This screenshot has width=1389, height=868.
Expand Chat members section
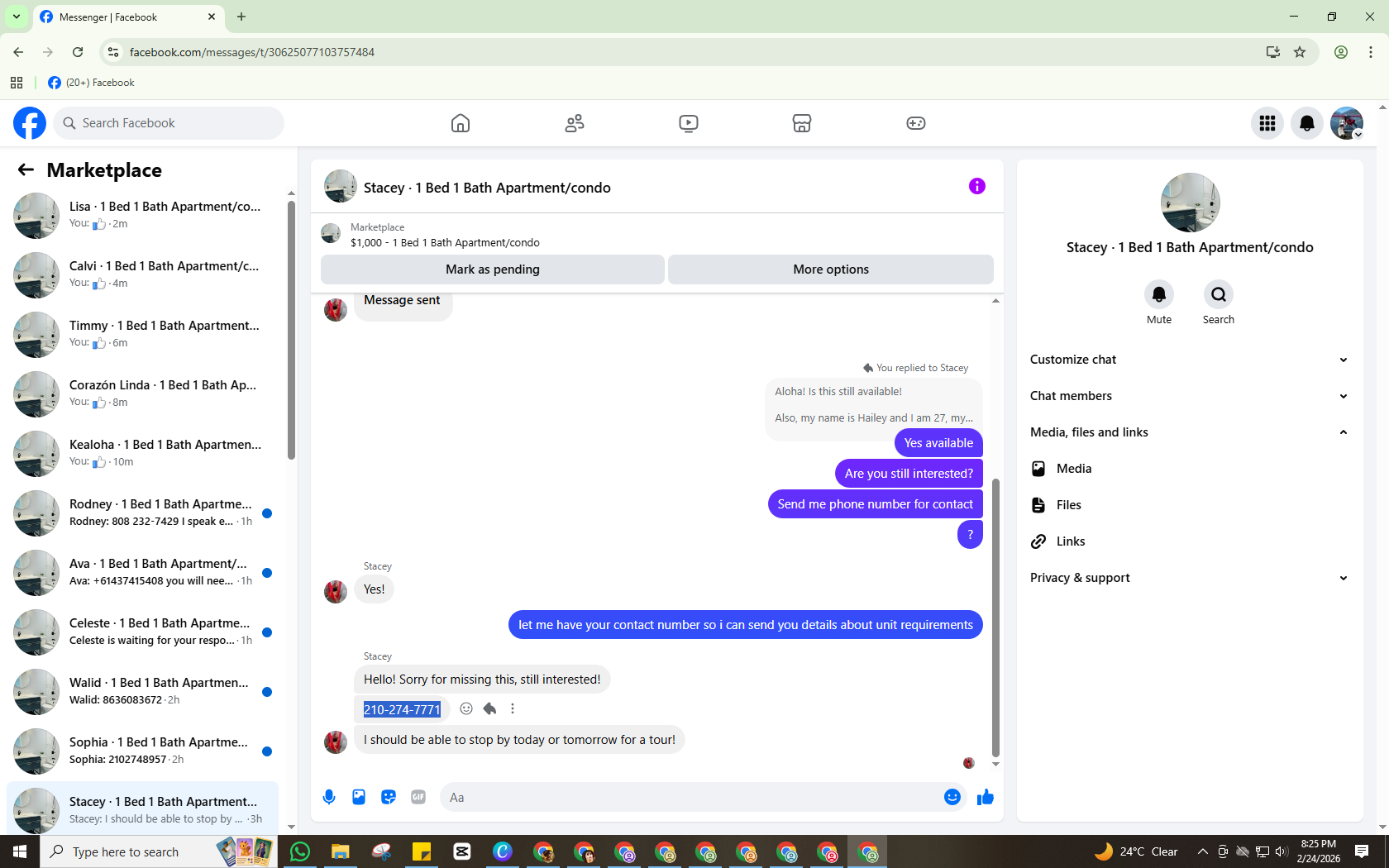pyautogui.click(x=1190, y=396)
